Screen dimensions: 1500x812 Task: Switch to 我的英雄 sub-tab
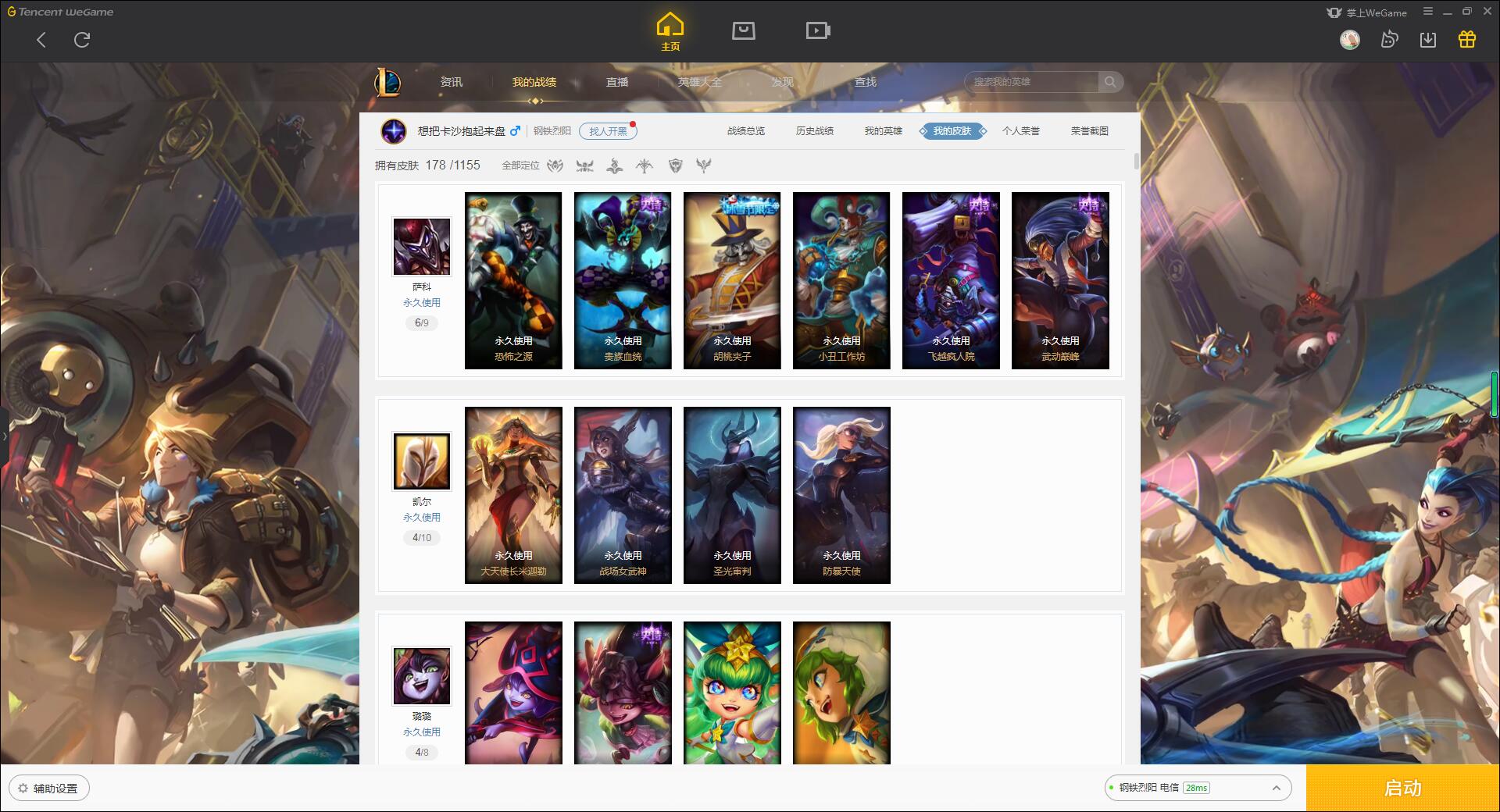click(884, 131)
